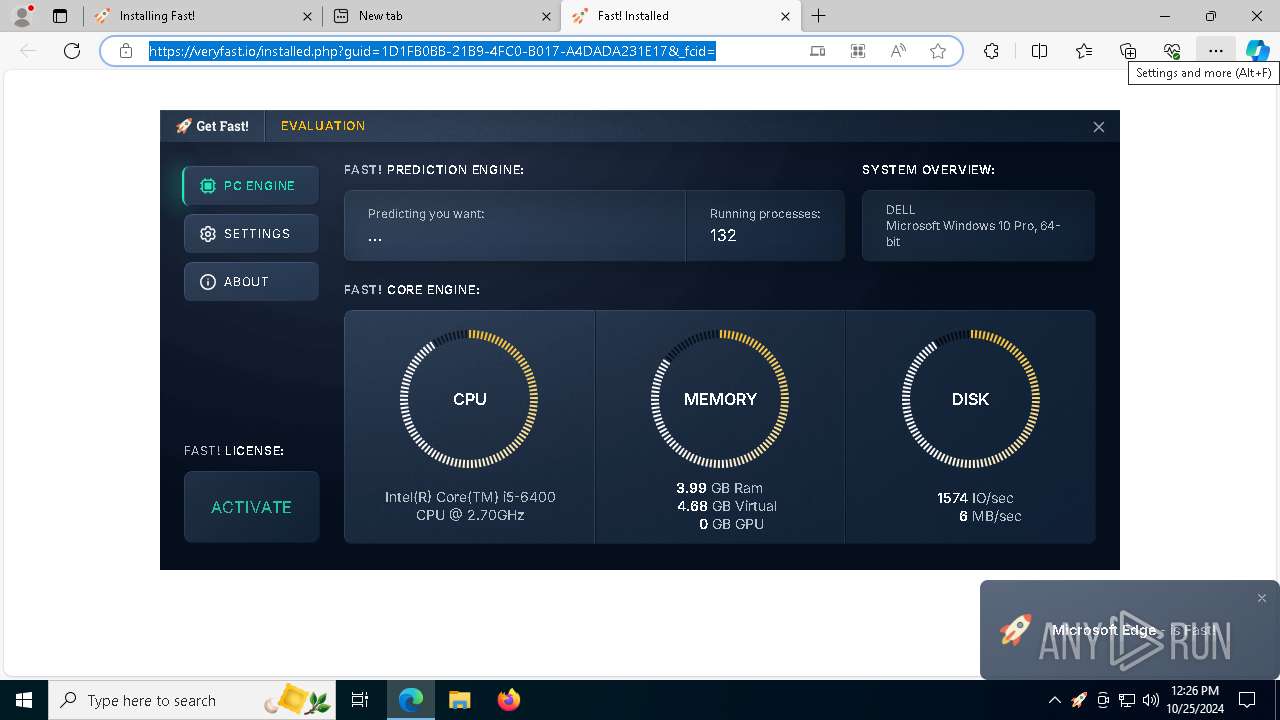Image resolution: width=1280 pixels, height=720 pixels.
Task: Open the taskbar clock 12:26 PM
Action: coord(1194,700)
